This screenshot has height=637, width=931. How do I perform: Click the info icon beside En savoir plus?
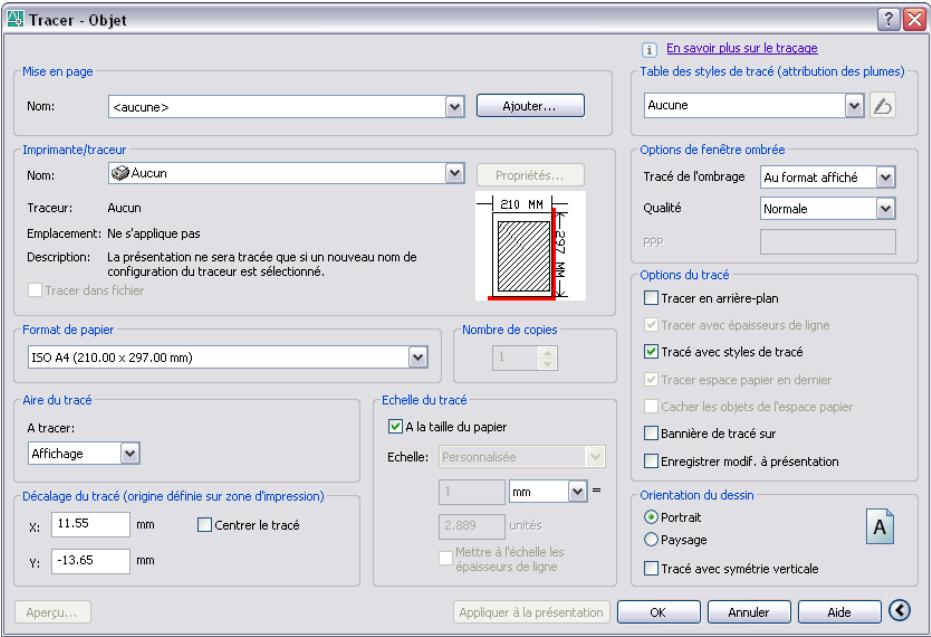(x=649, y=50)
